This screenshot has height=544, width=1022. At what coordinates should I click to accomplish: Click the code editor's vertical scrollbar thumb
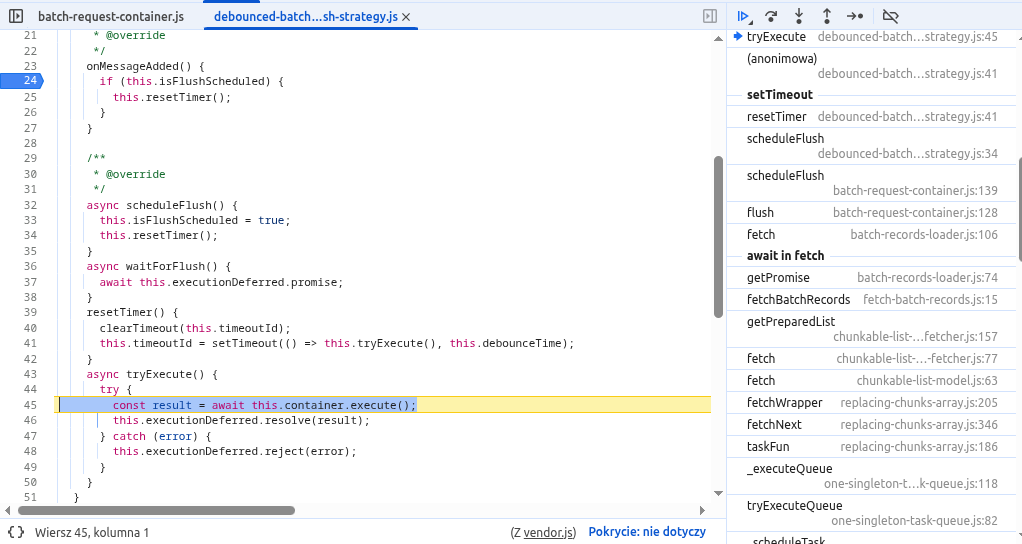(x=718, y=237)
